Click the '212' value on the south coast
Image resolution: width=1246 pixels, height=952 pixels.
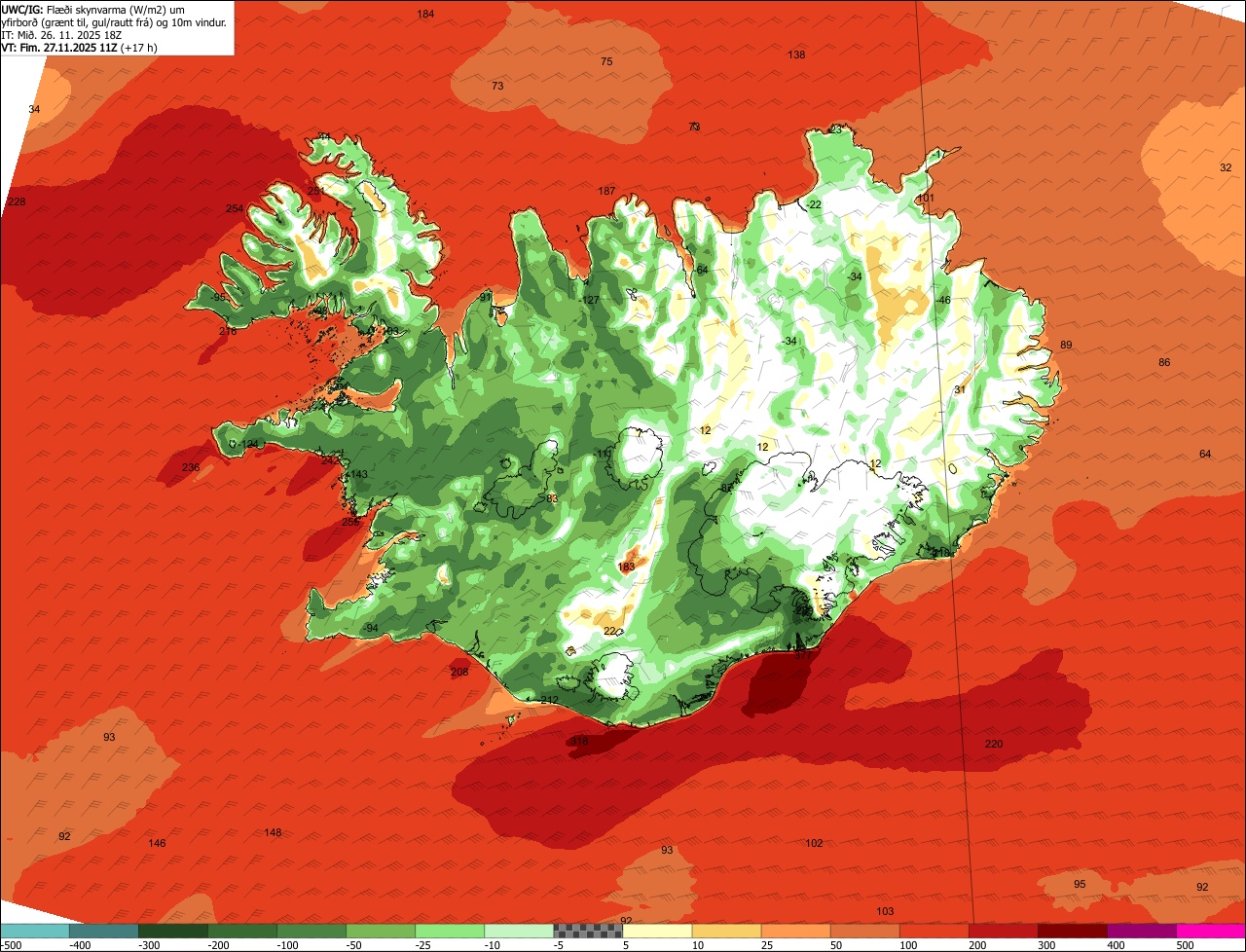coord(549,700)
